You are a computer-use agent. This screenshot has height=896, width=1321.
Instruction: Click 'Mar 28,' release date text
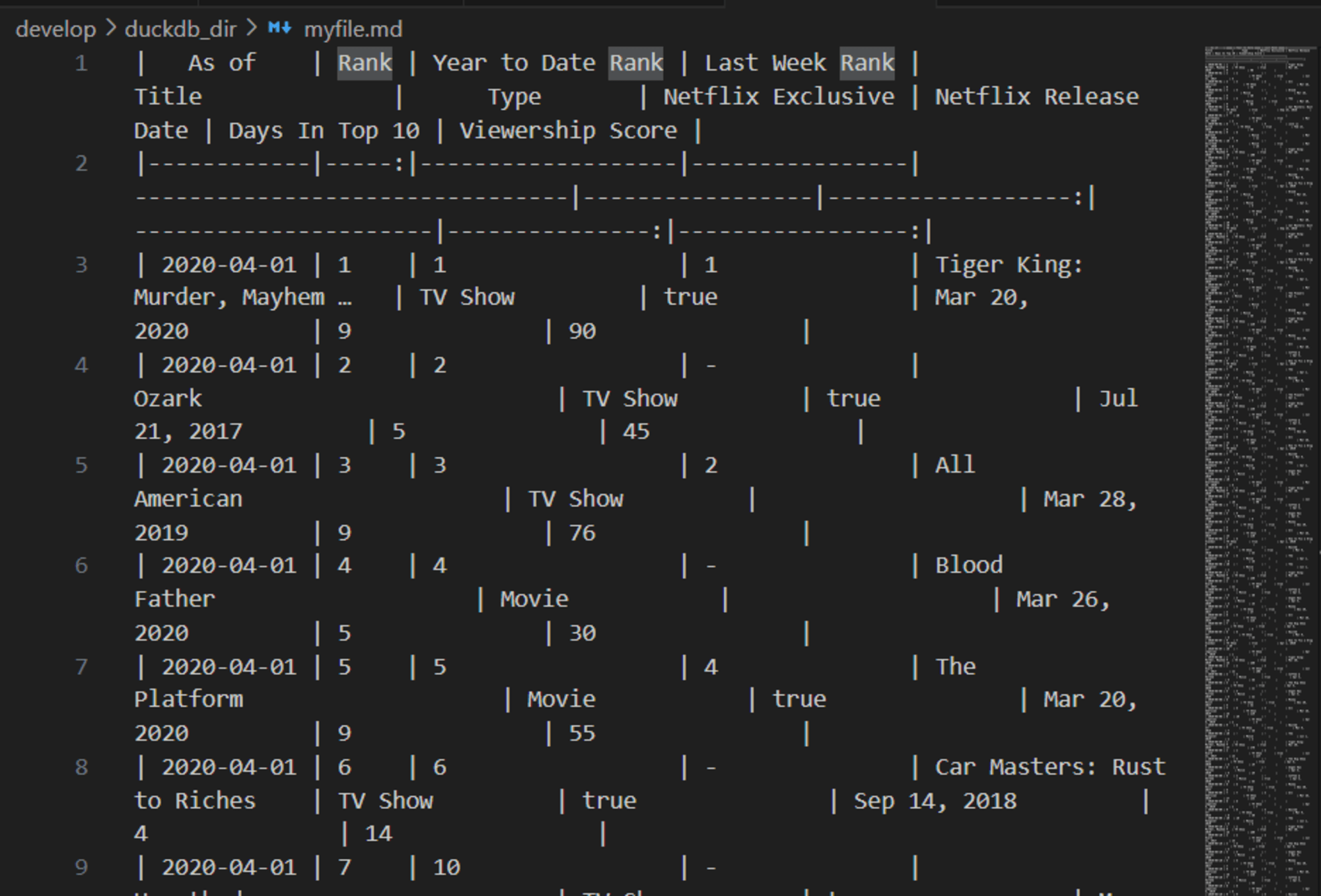coord(1090,499)
